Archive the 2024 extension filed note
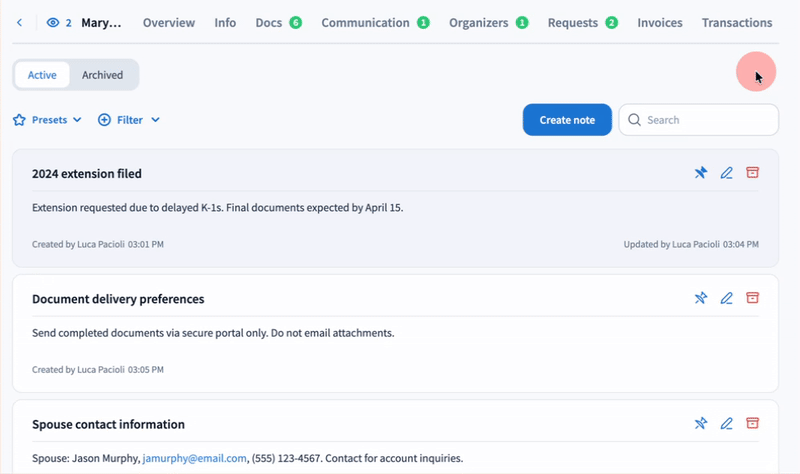The width and height of the screenshot is (800, 474). pyautogui.click(x=753, y=173)
